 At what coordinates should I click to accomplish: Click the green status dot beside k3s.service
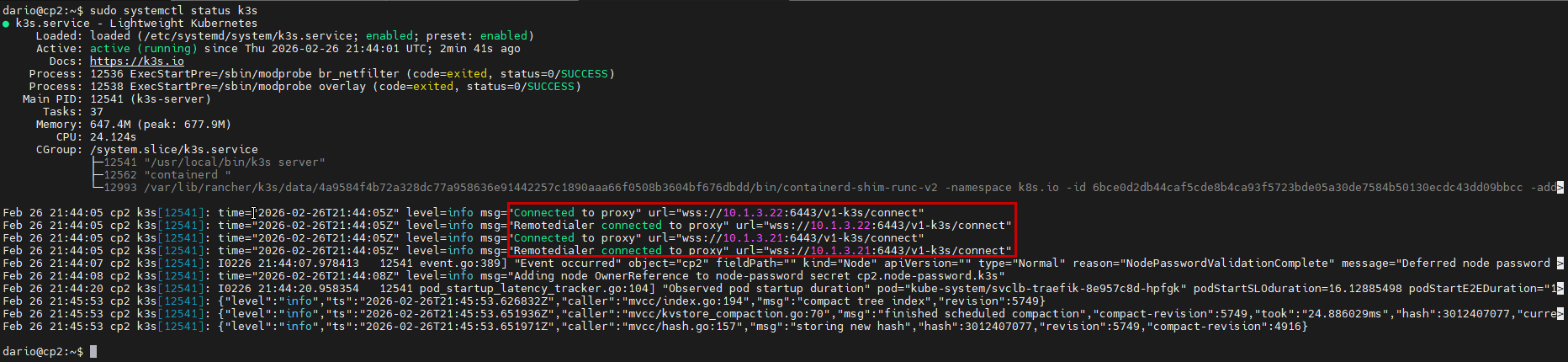pyautogui.click(x=6, y=24)
